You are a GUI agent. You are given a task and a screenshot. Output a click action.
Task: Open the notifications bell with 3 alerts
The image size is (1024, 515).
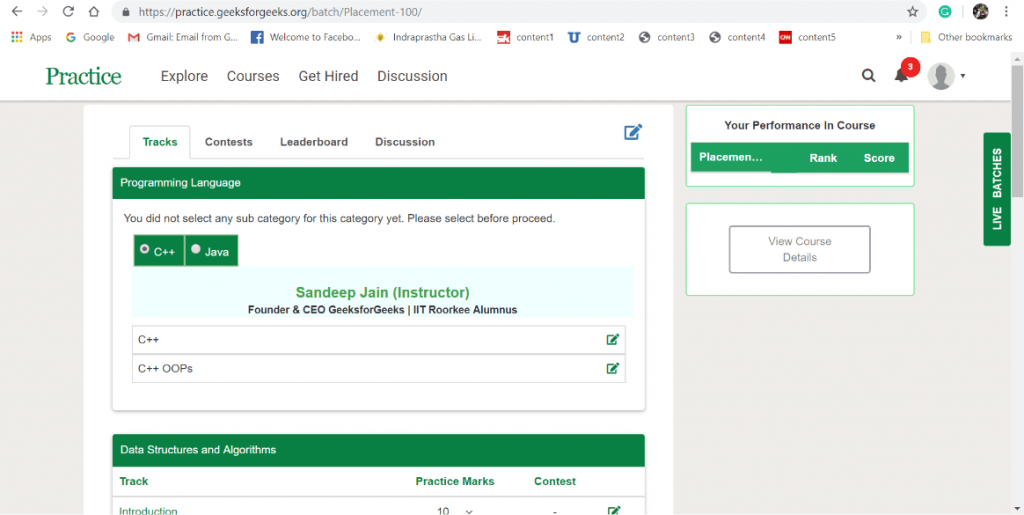901,75
